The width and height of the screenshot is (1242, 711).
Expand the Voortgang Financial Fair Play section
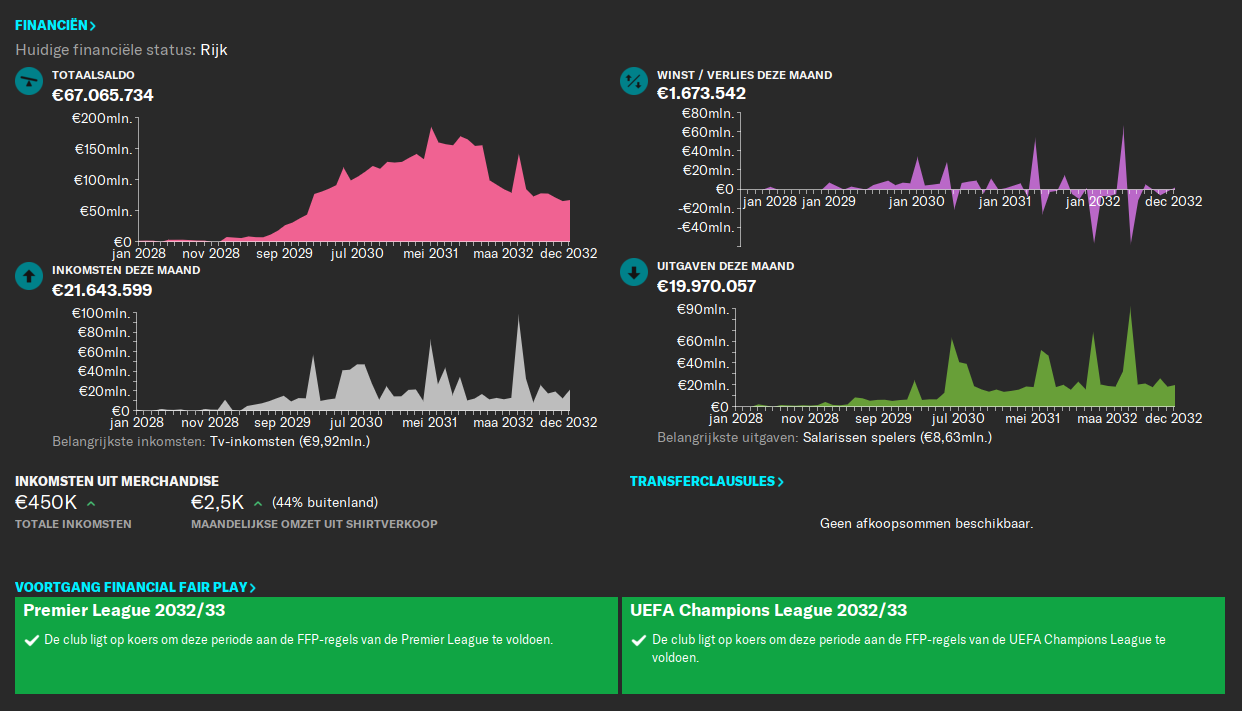coord(137,587)
